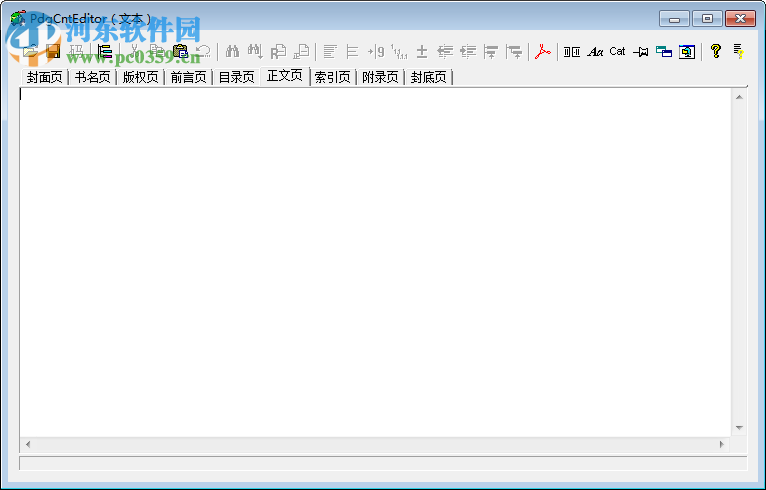Viewport: 766px width, 490px height.
Task: Click the first upward level arrow icon
Action: coord(490,51)
